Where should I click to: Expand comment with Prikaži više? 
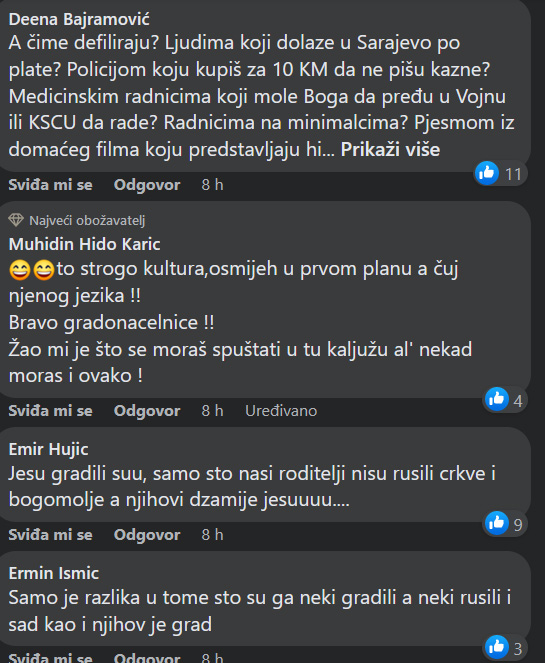390,149
